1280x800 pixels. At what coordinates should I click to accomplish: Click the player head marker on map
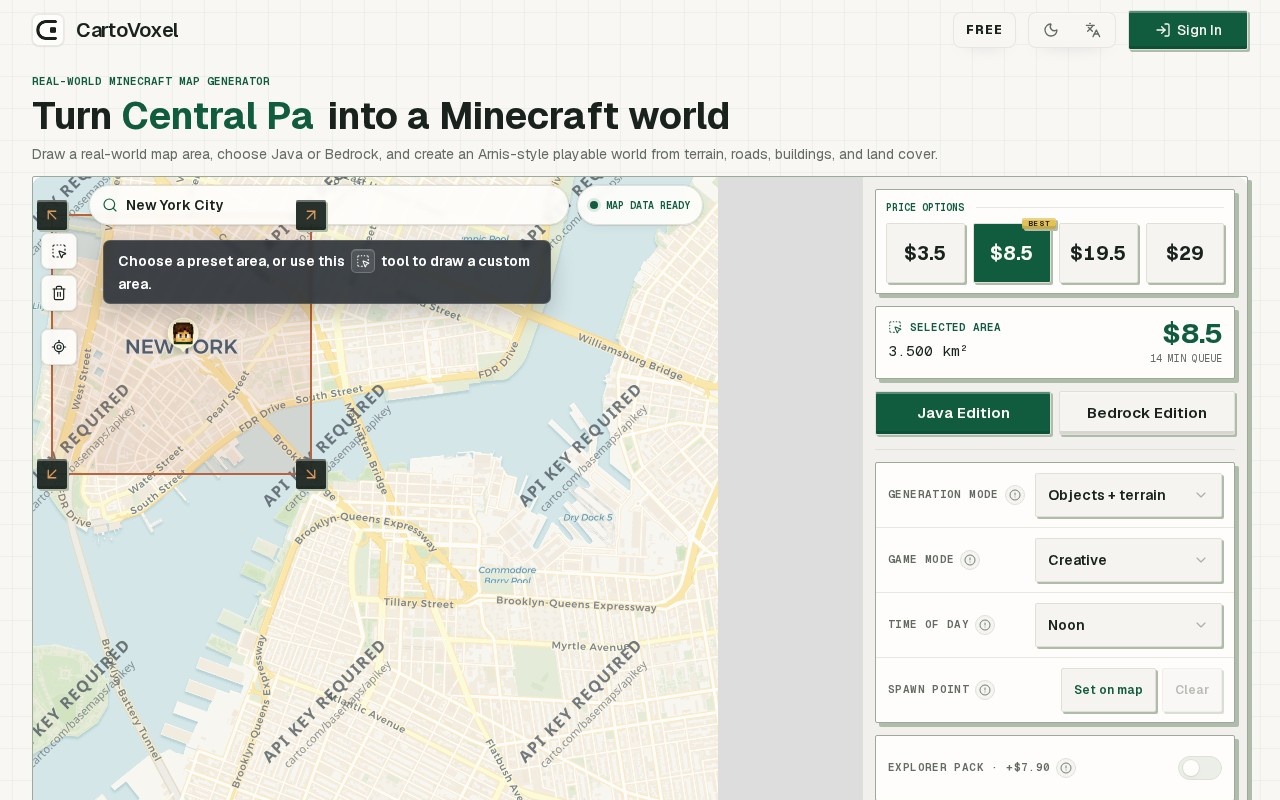pyautogui.click(x=182, y=333)
